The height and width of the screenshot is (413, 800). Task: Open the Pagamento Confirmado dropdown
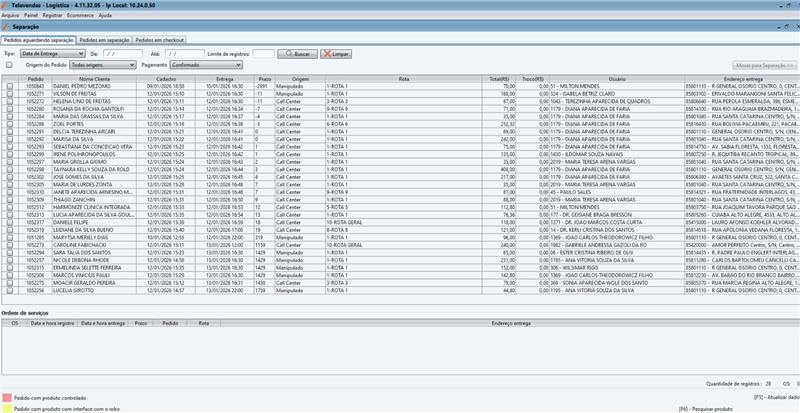click(206, 65)
